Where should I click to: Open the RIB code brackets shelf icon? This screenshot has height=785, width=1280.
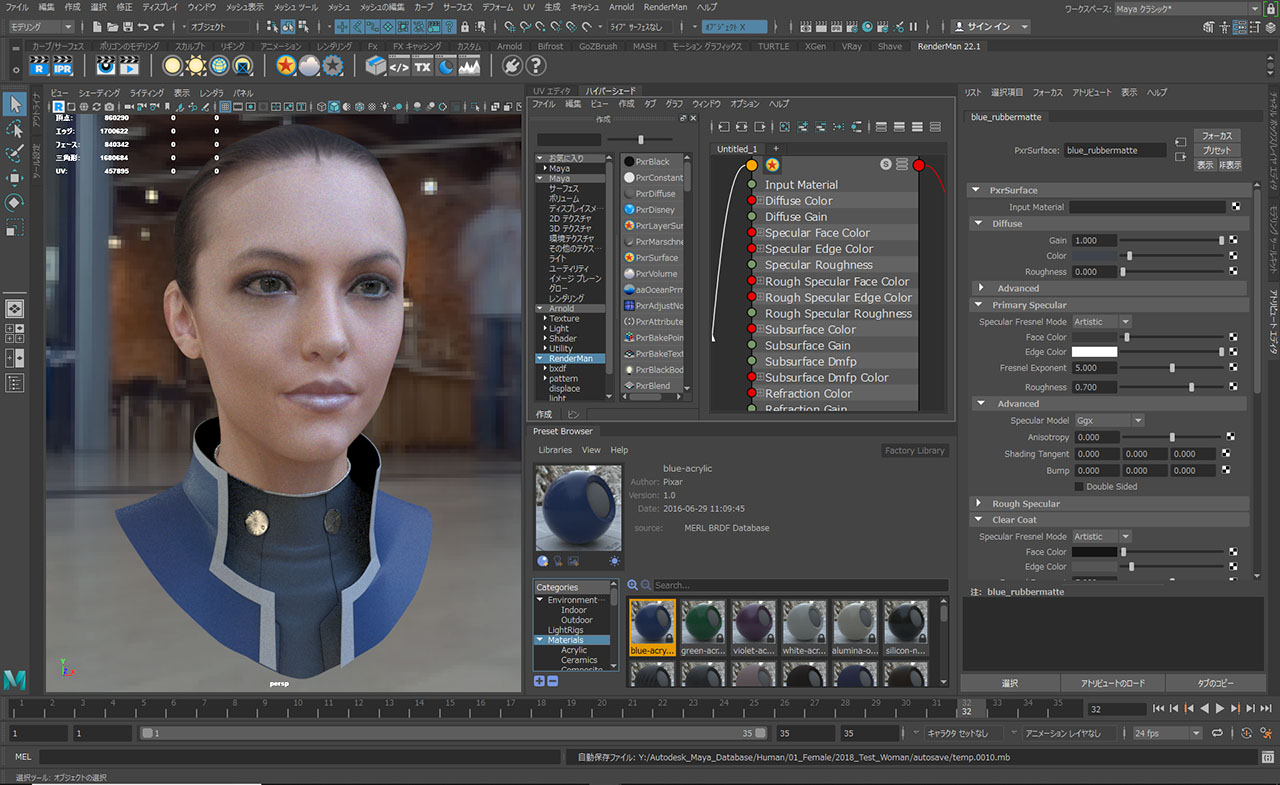pyautogui.click(x=399, y=66)
